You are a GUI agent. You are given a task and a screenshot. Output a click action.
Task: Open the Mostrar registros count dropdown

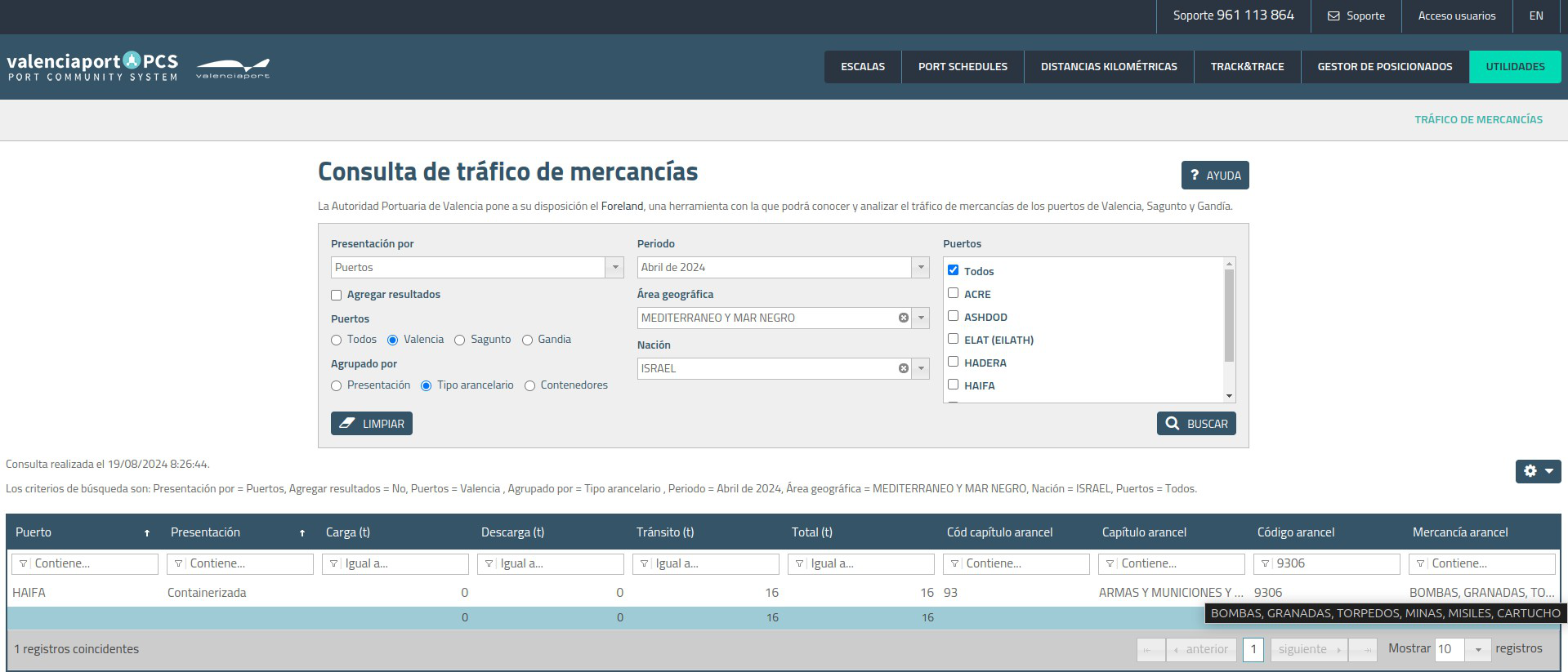click(x=1477, y=649)
